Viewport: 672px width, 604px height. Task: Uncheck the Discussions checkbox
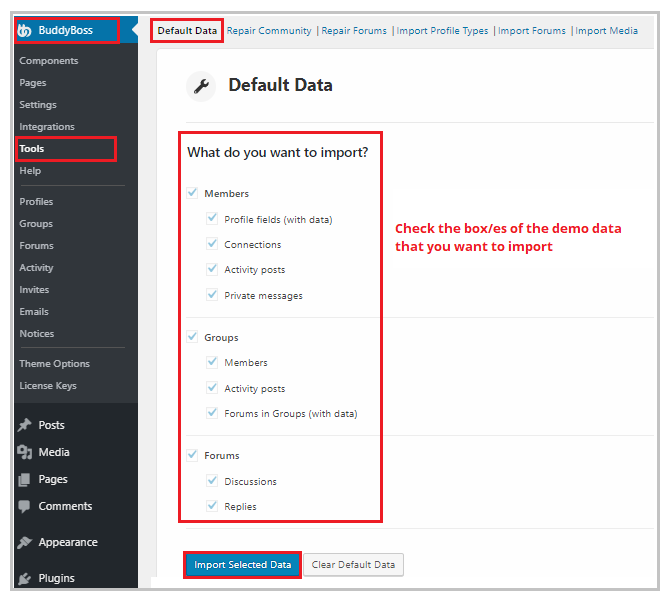(212, 480)
